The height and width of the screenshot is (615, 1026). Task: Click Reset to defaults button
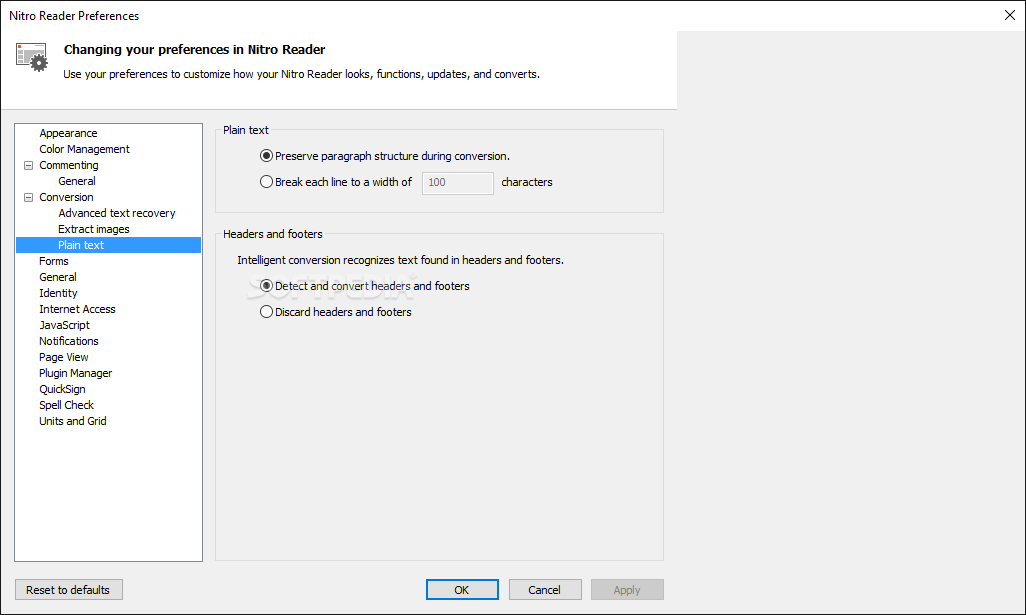point(69,590)
